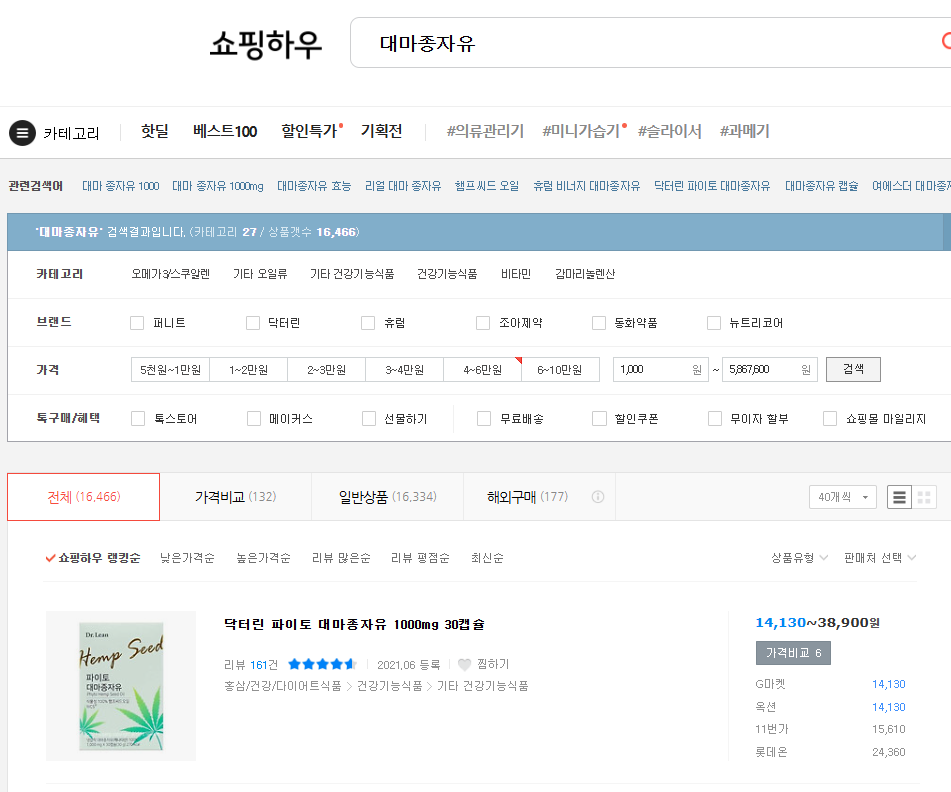951x792 pixels.
Task: Check the 무이자 할부 option
Action: pyautogui.click(x=715, y=418)
